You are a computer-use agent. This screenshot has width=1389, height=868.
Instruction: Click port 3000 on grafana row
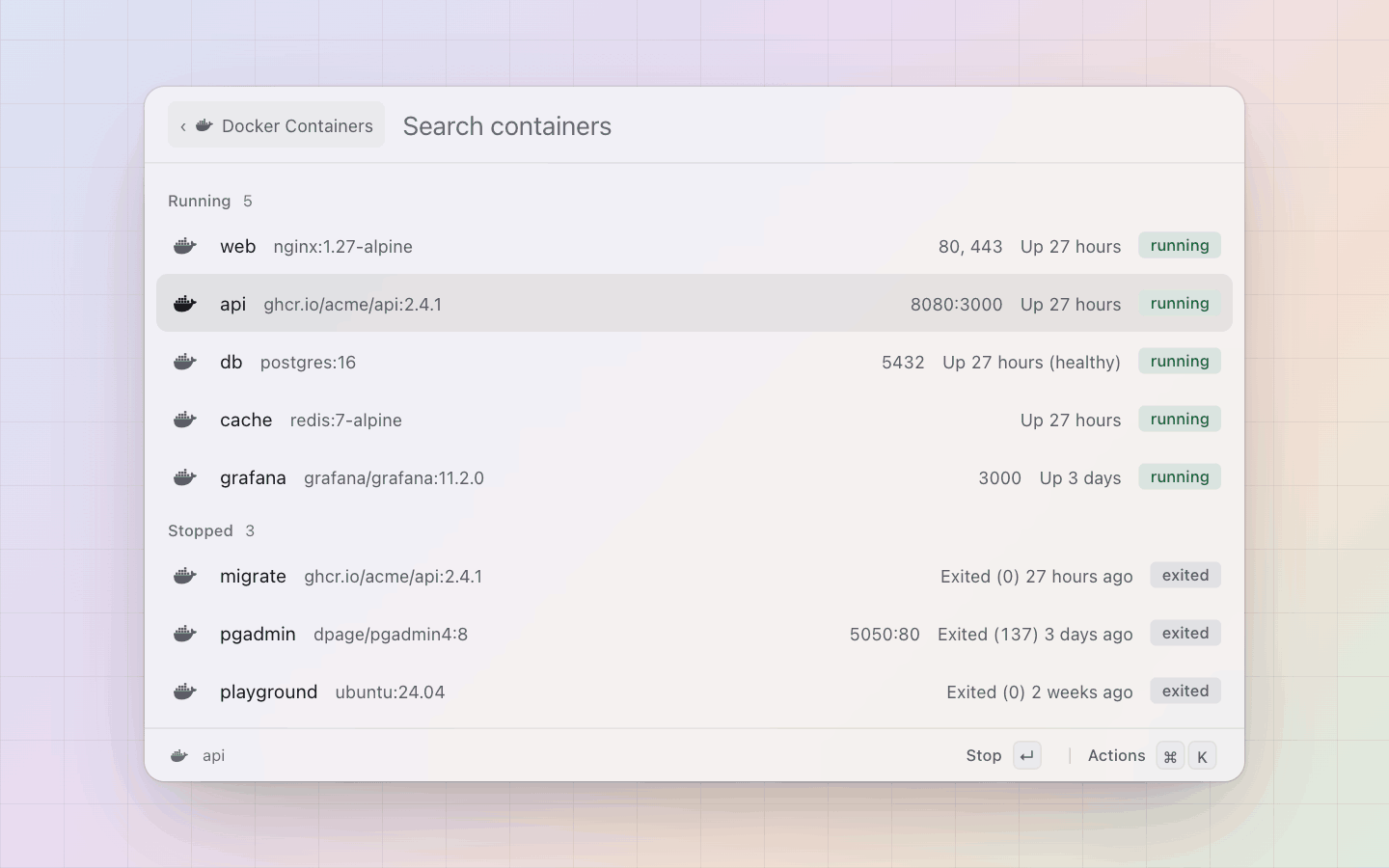click(999, 477)
